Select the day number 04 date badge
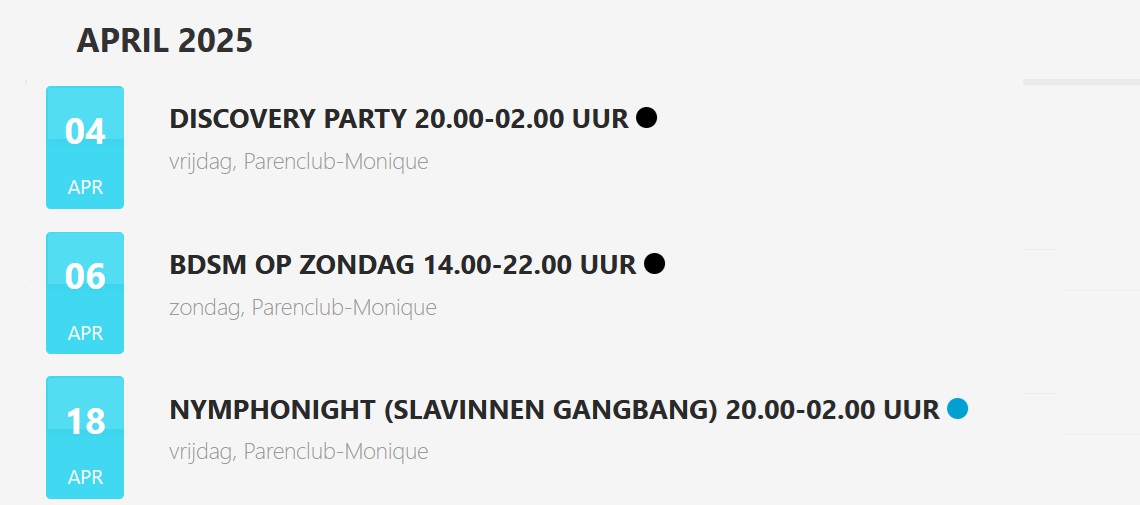The height and width of the screenshot is (505, 1140). 85,131
